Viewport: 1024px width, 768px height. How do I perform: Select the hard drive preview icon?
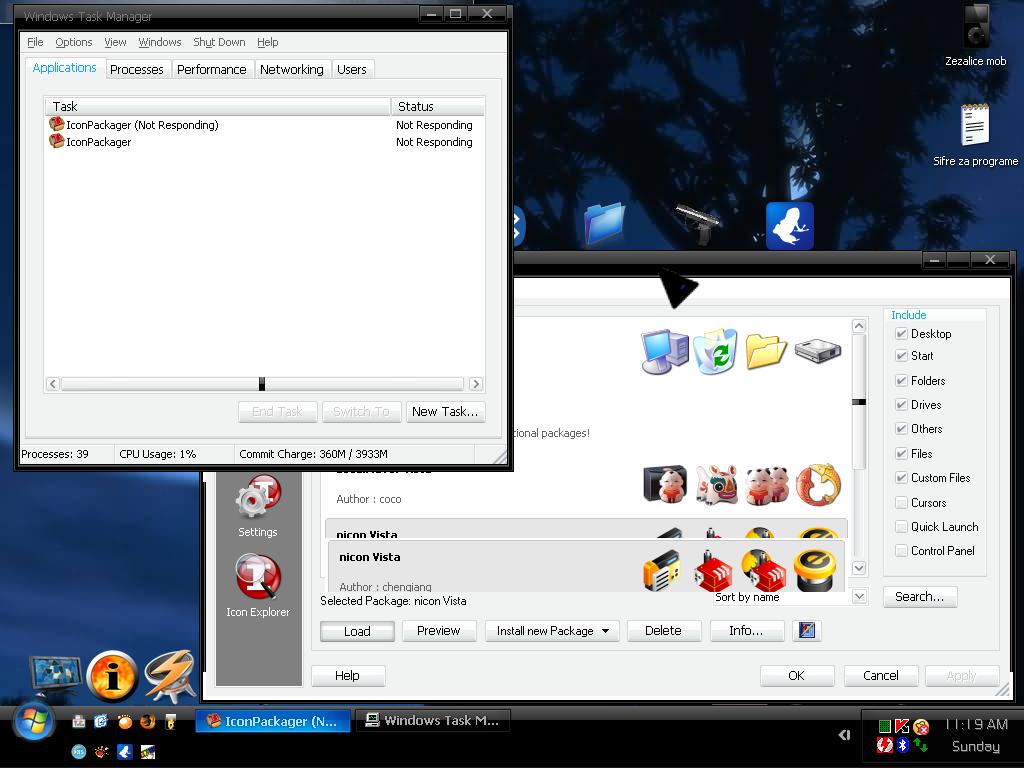(x=818, y=351)
